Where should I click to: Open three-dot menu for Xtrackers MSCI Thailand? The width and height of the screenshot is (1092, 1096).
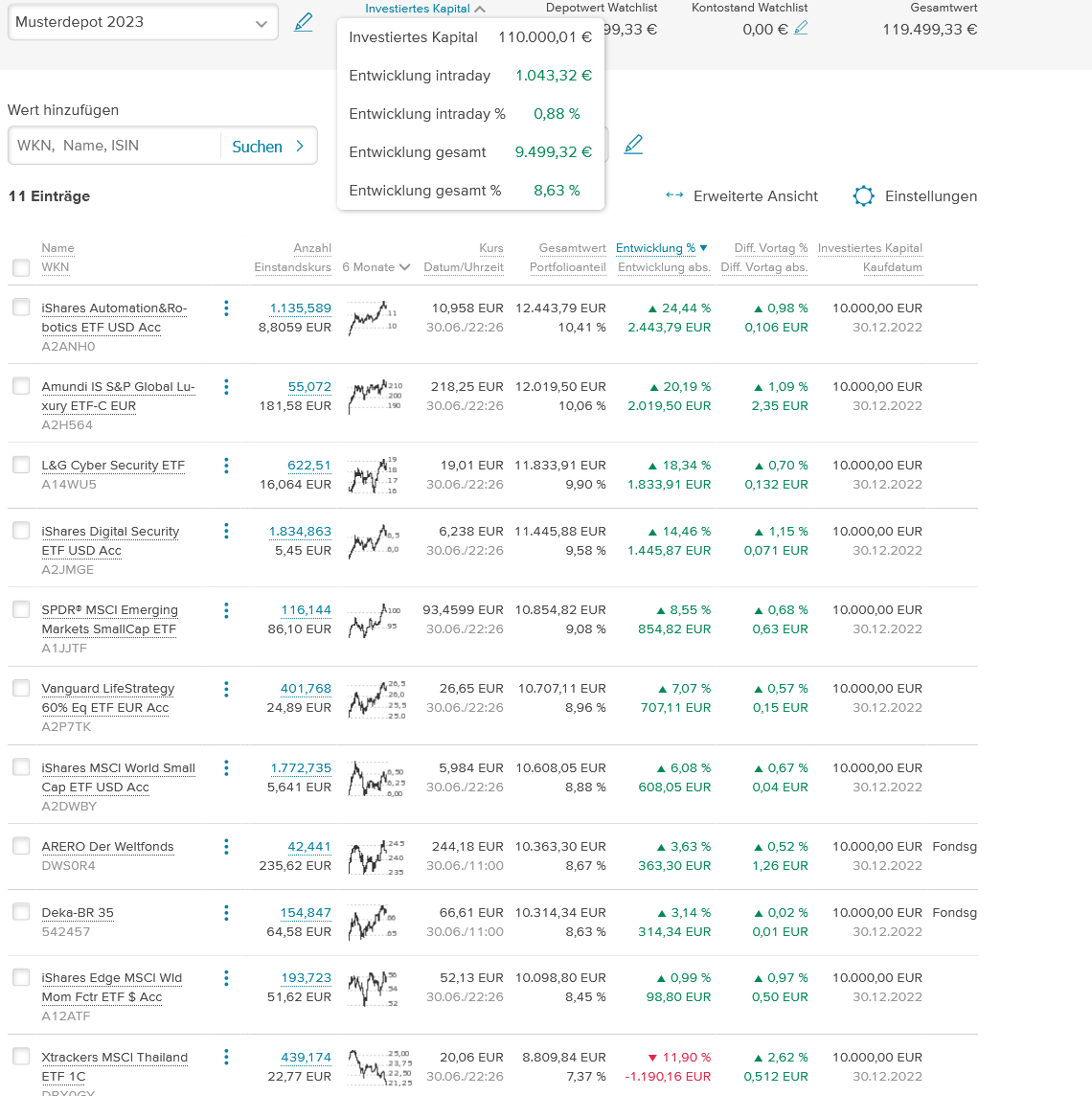click(226, 1058)
